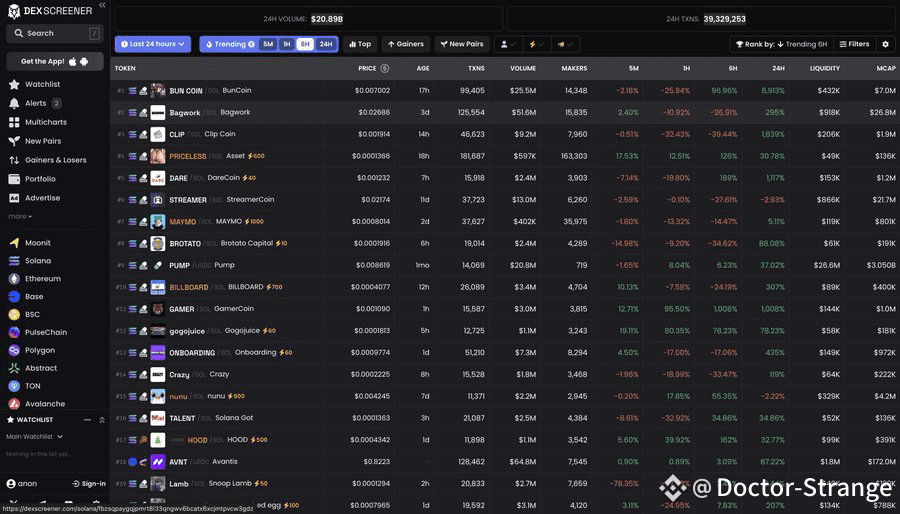The height and width of the screenshot is (514, 900).
Task: Open the Last 24 hours dropdown
Action: (153, 44)
